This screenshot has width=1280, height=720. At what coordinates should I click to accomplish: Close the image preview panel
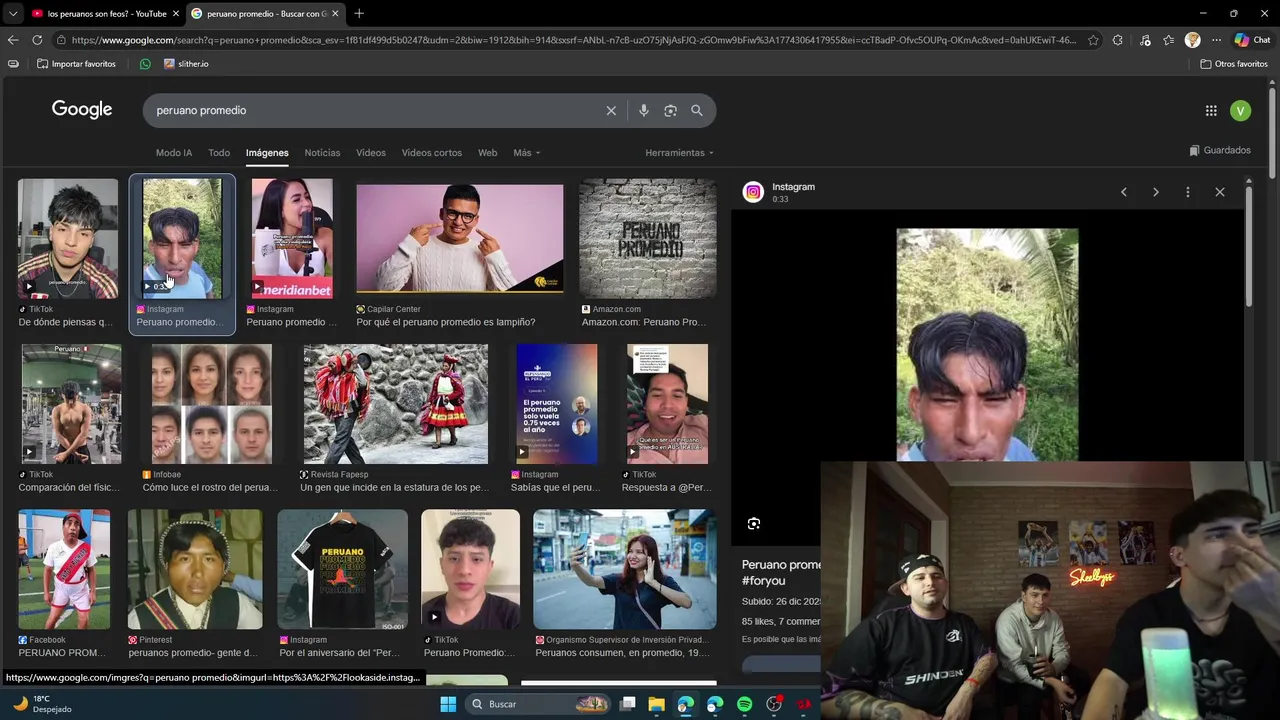(x=1220, y=192)
